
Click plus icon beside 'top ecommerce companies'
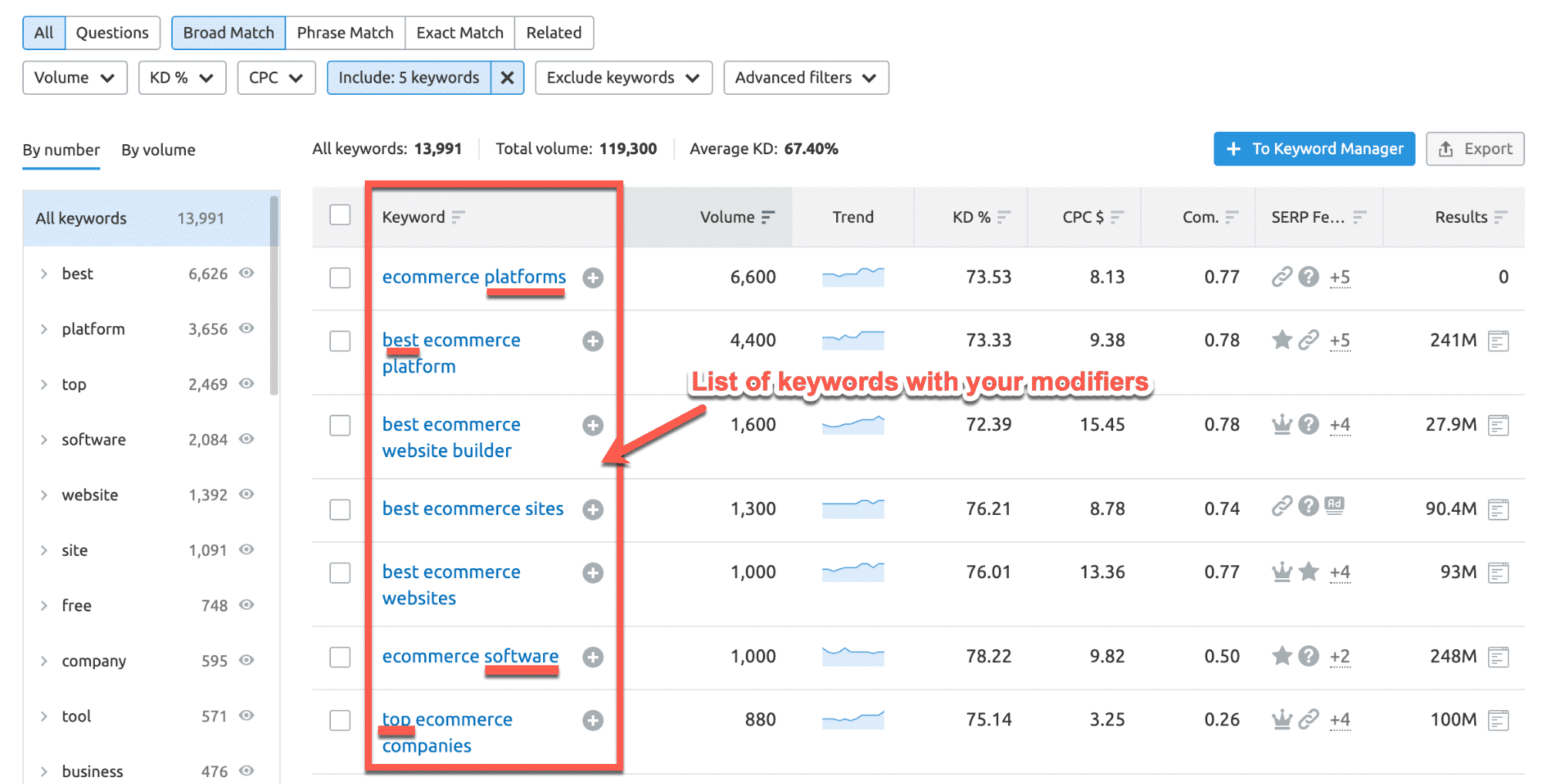coord(592,720)
